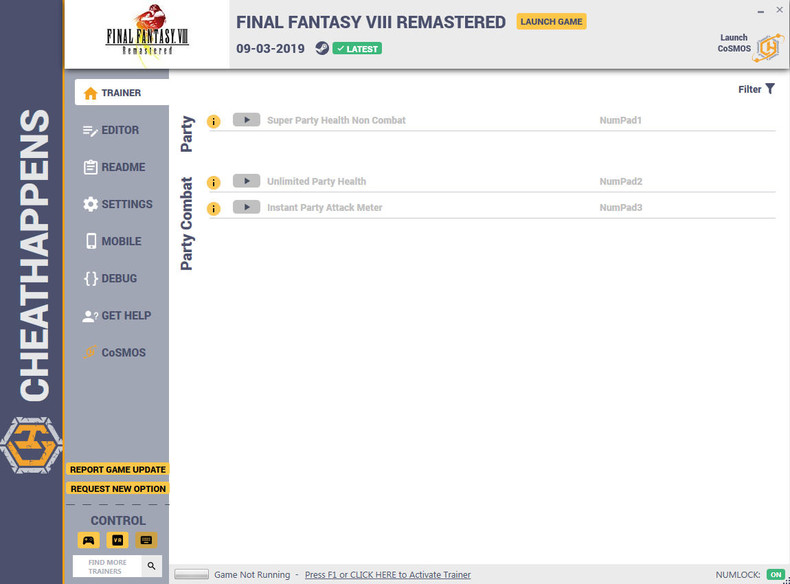
Task: Click the Launch Game button
Action: 551,22
